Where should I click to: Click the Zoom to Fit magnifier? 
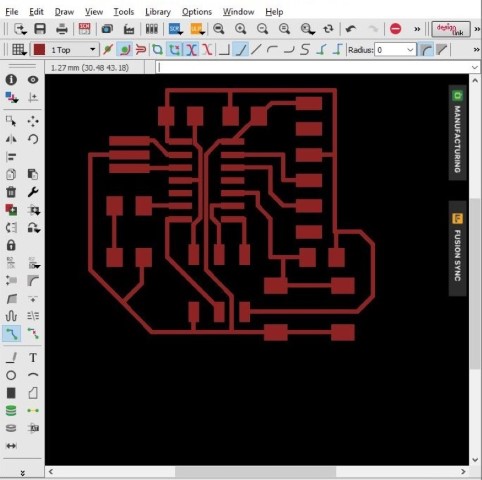click(218, 29)
